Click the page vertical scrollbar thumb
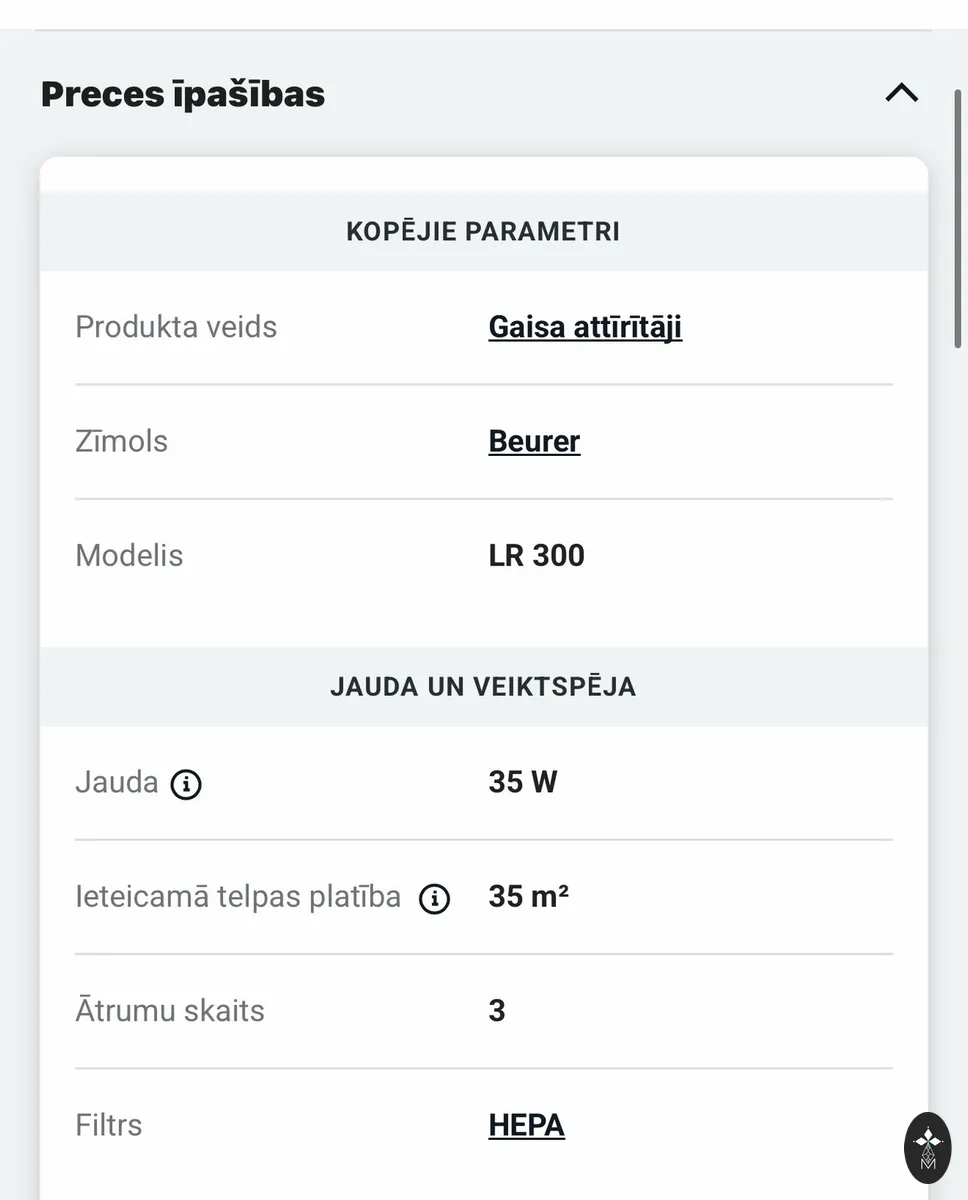Screen dimensions: 968x1200 click(958, 218)
